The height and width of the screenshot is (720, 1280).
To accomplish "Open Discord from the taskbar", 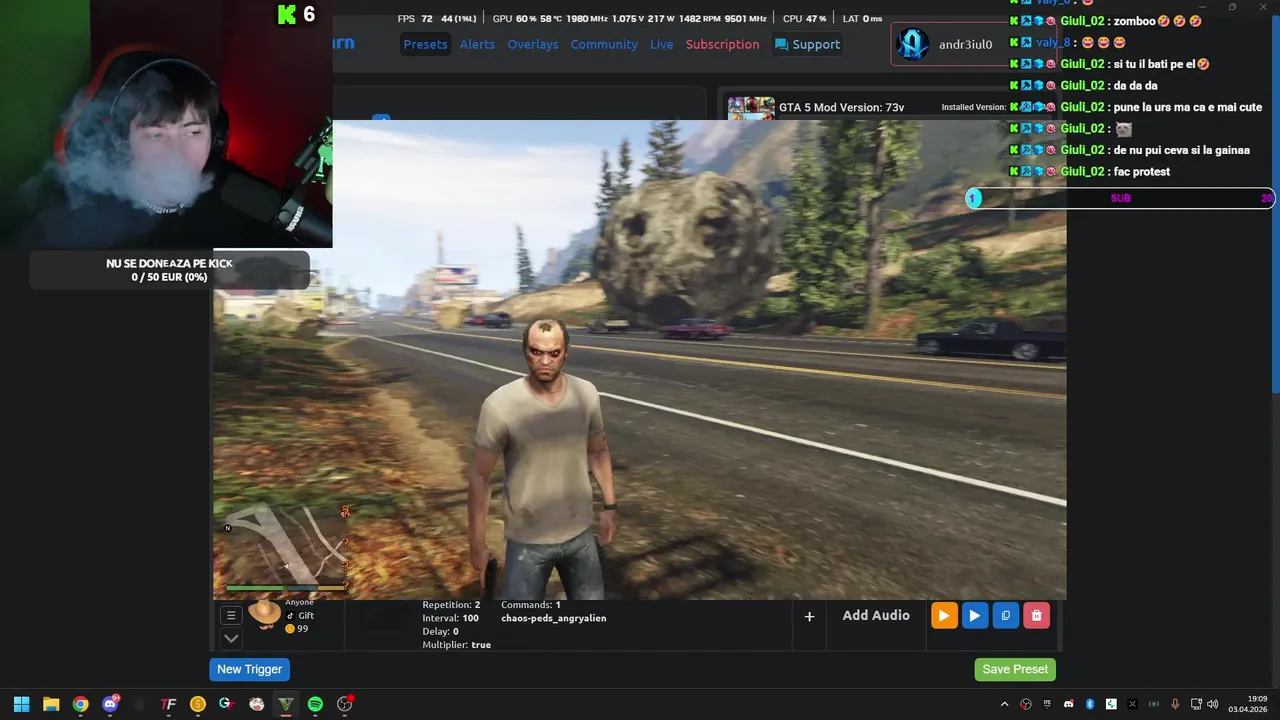I will [110, 704].
